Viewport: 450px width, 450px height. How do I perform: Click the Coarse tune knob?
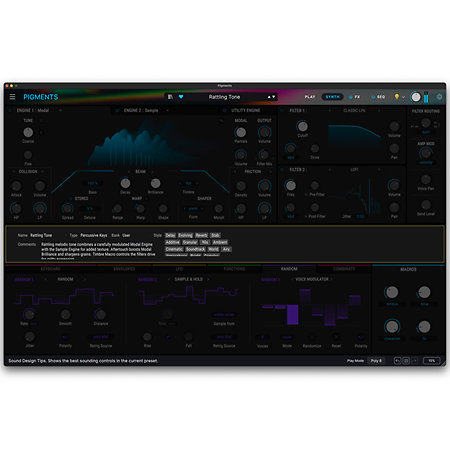tap(28, 132)
